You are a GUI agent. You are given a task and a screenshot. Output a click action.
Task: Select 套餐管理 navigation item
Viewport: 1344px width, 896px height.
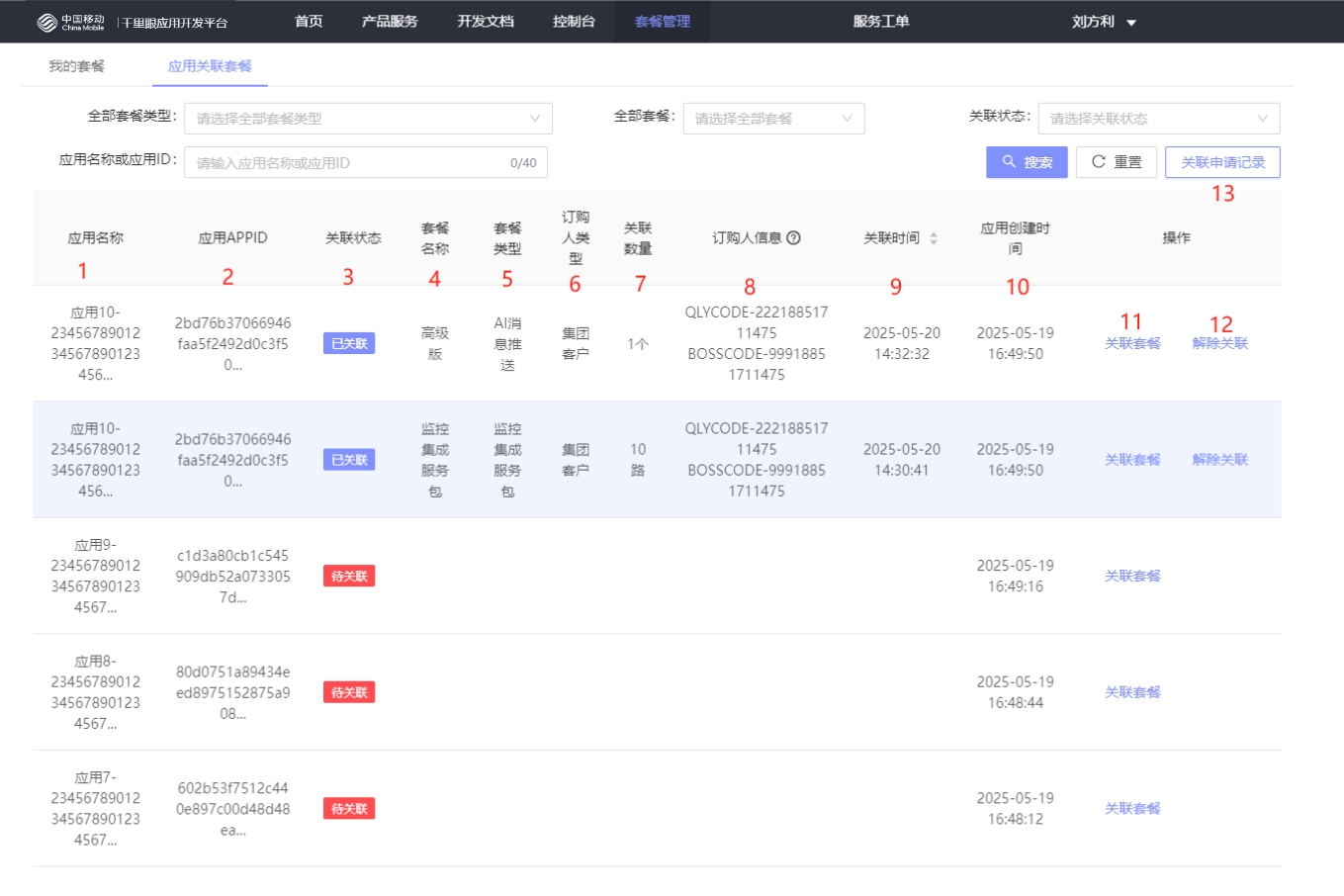coord(663,21)
